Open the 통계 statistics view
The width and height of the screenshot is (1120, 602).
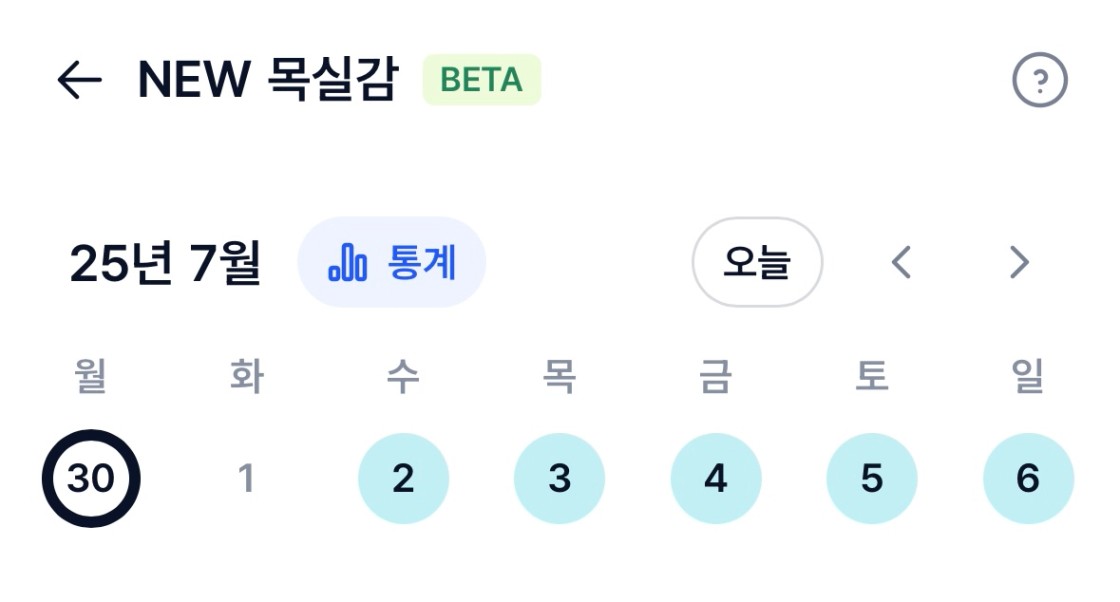[x=391, y=262]
